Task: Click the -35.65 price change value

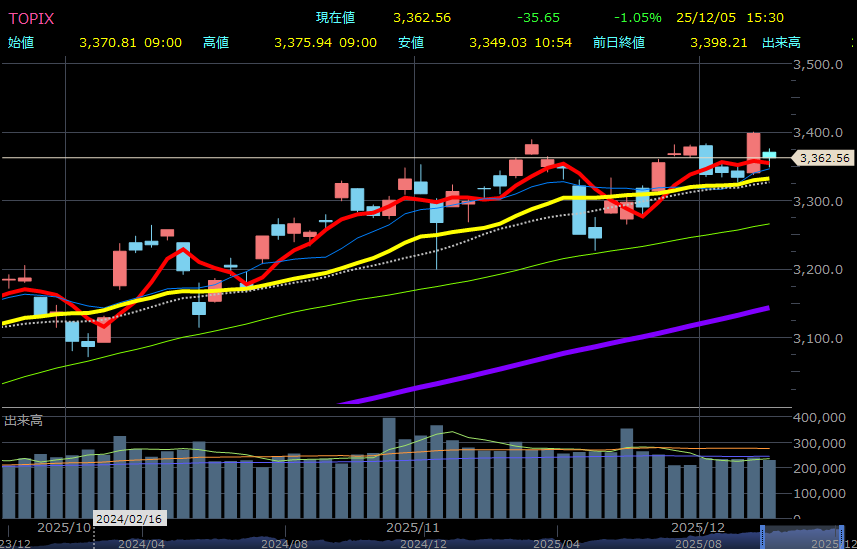Action: pos(538,18)
